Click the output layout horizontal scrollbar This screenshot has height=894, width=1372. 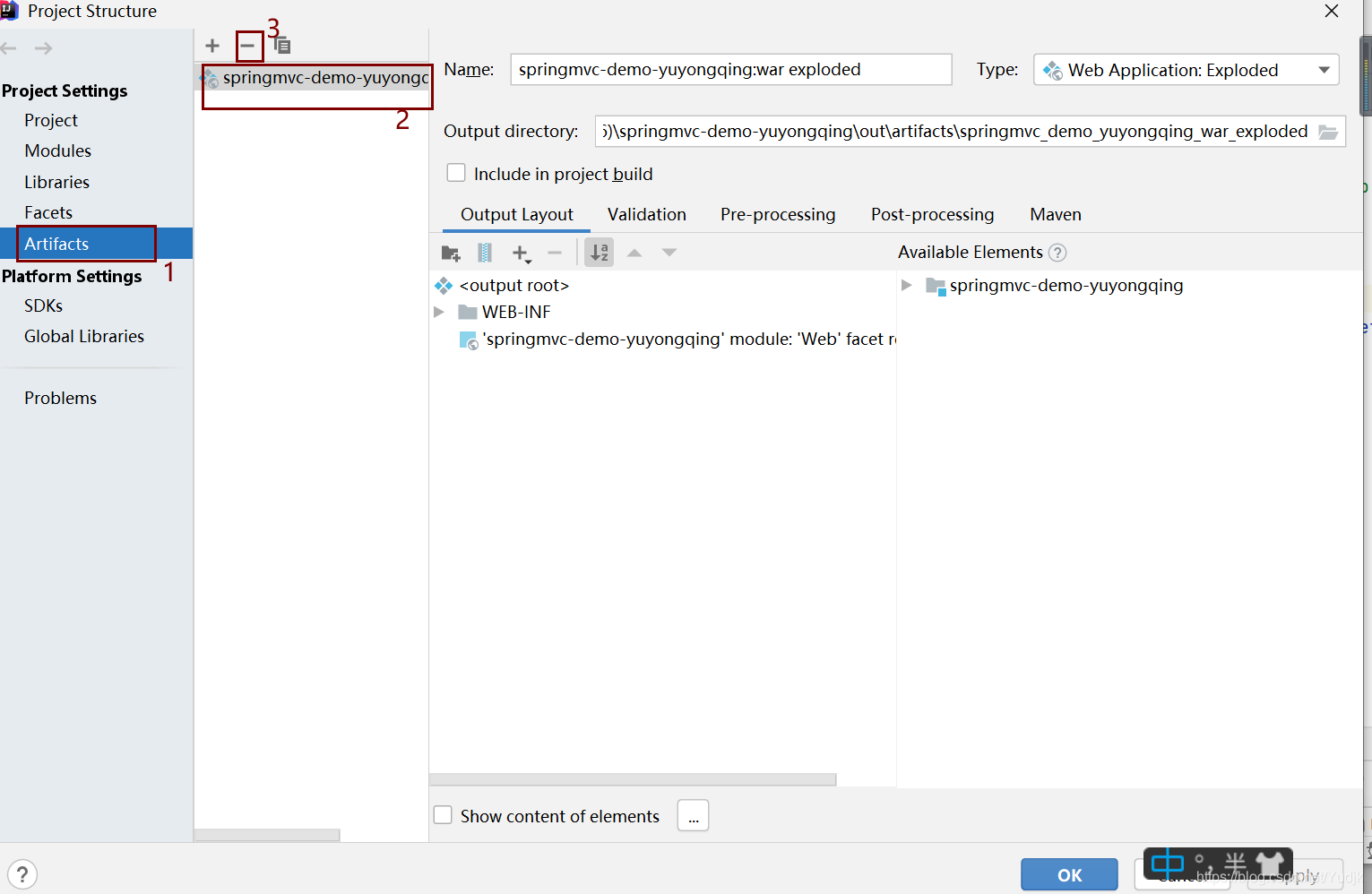(633, 779)
